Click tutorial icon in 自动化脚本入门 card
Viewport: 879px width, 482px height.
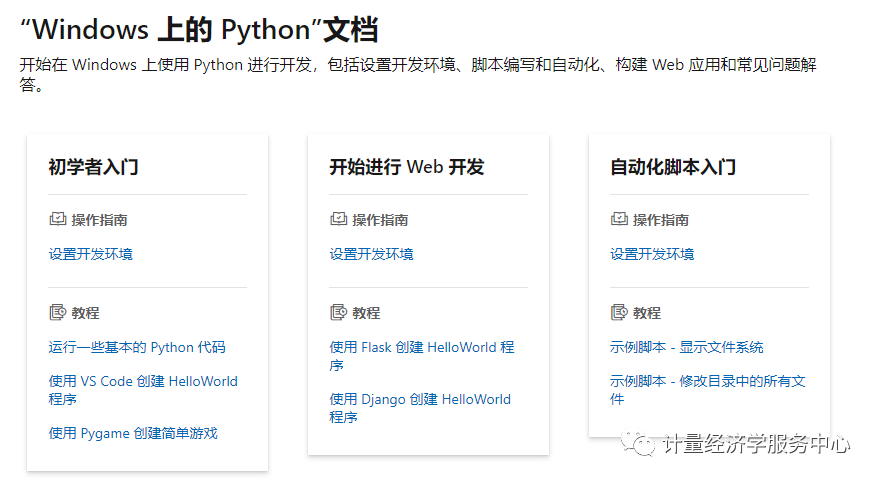[x=619, y=312]
